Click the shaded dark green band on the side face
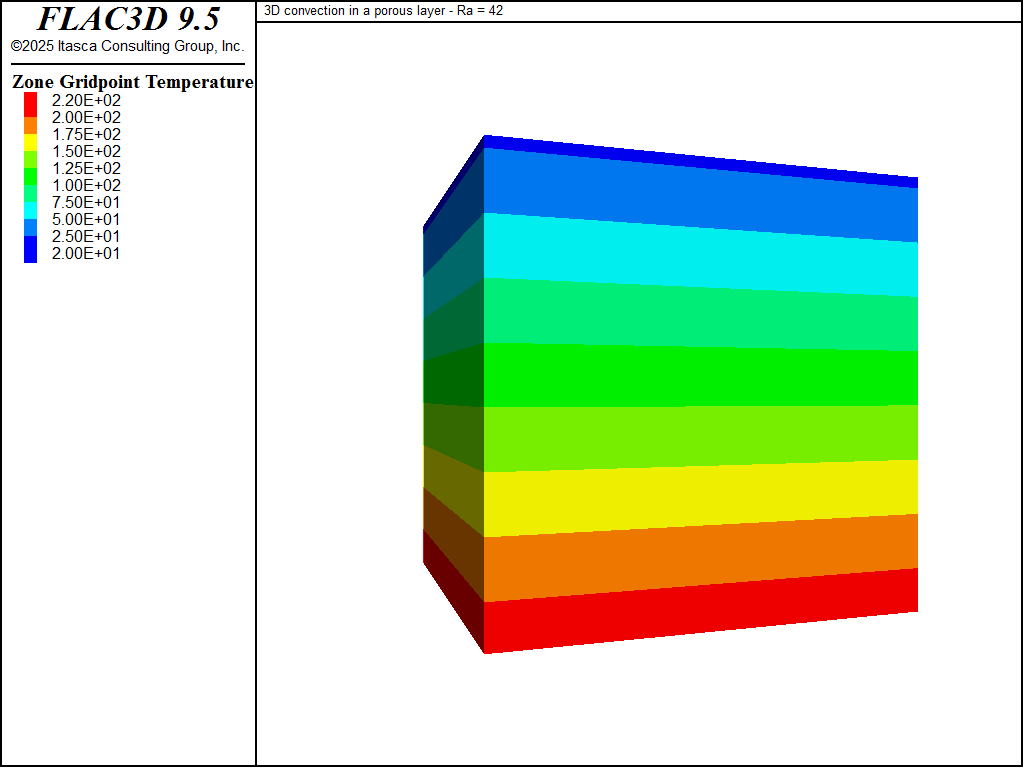 click(x=454, y=379)
